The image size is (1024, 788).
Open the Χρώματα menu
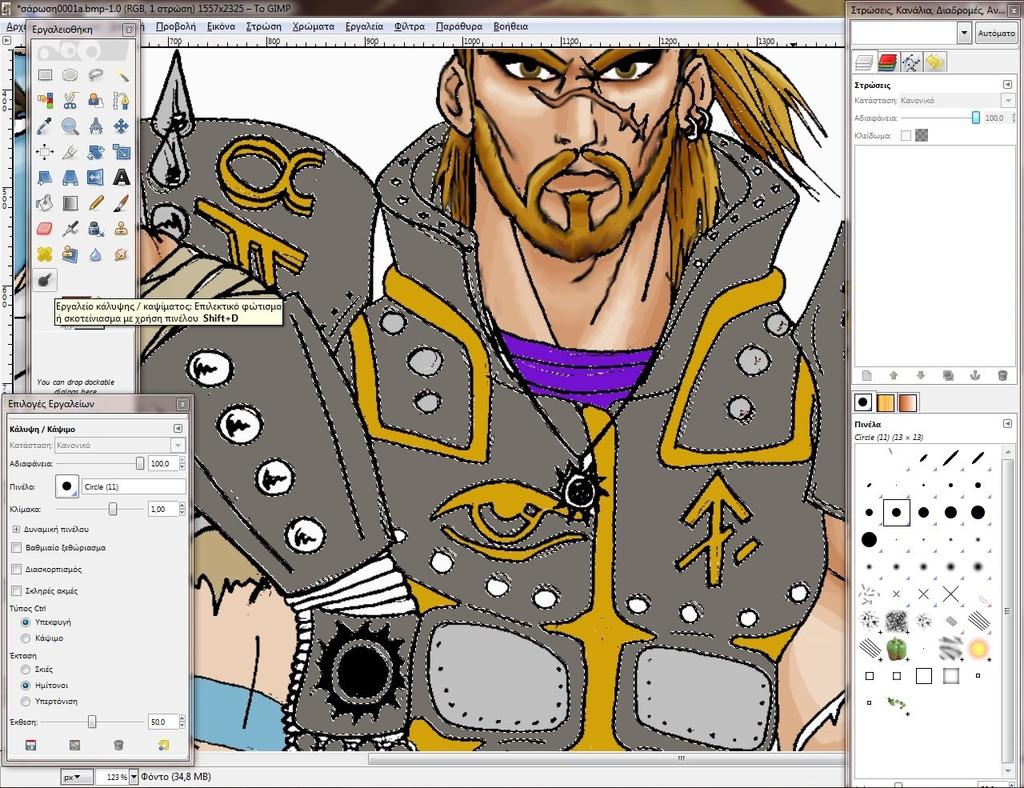tap(313, 27)
